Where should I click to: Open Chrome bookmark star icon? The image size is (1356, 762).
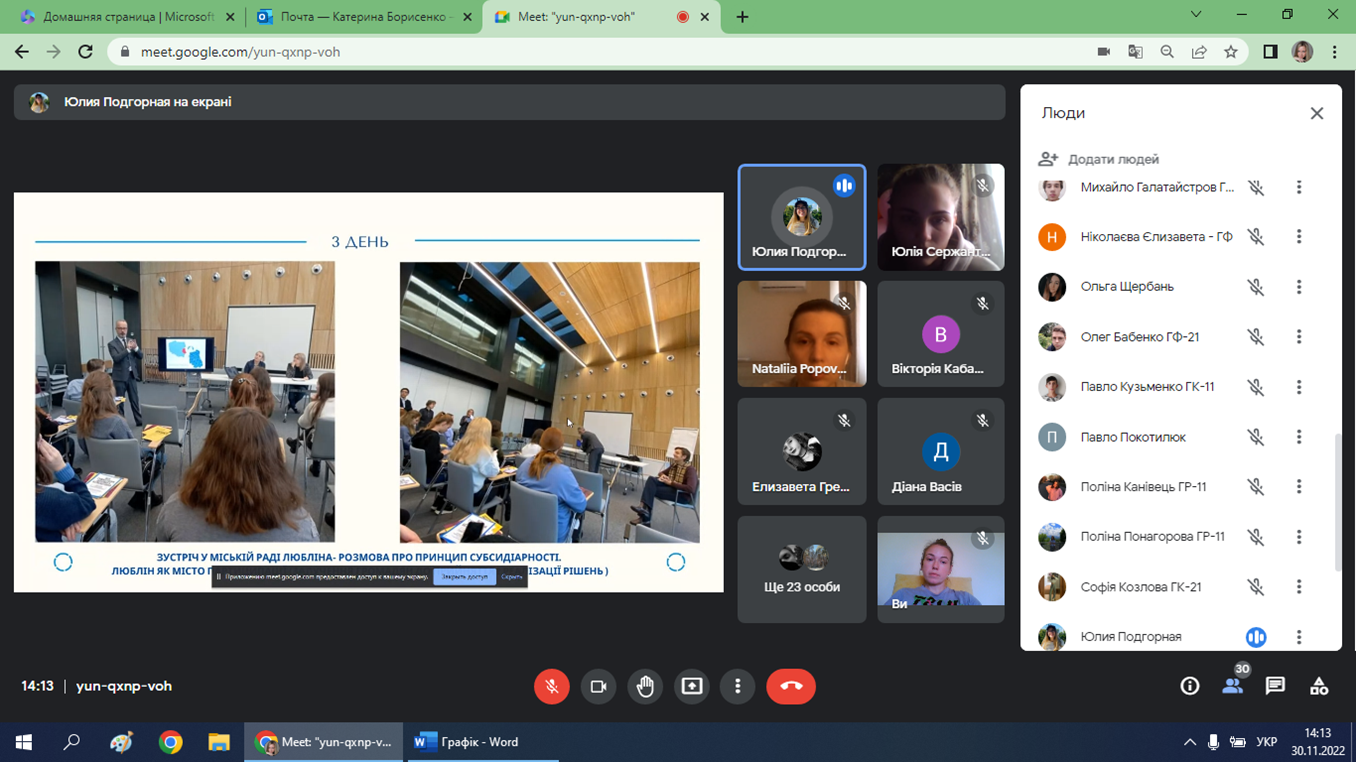coord(1231,52)
